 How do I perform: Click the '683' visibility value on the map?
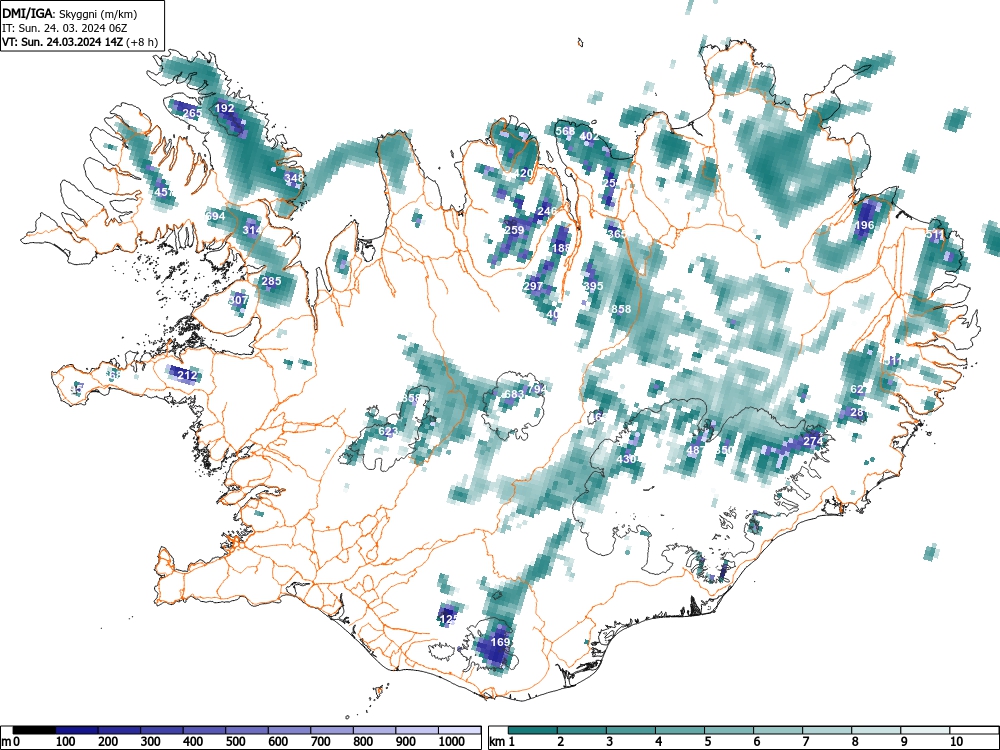(514, 395)
